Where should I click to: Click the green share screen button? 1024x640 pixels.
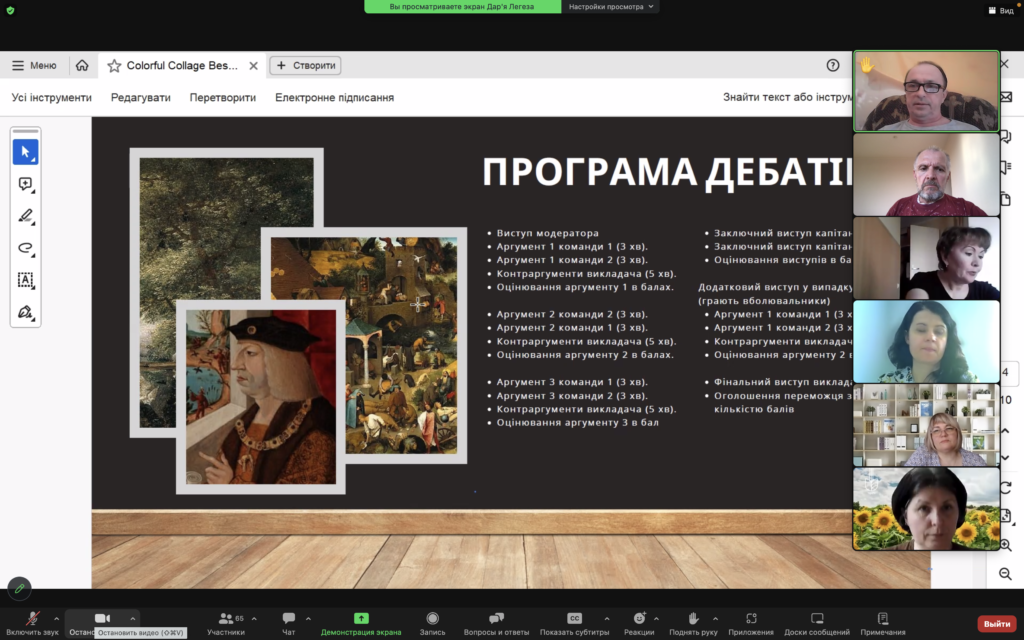tap(361, 622)
